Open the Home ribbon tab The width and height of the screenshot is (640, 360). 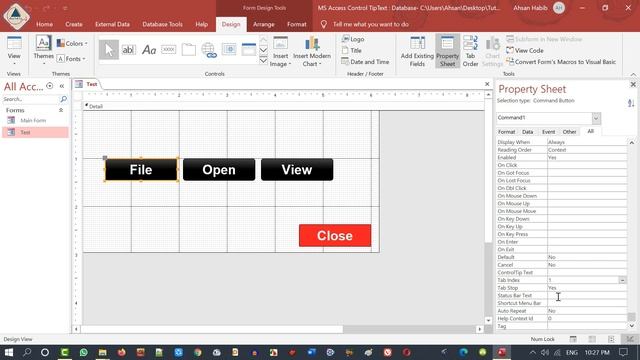[x=44, y=24]
